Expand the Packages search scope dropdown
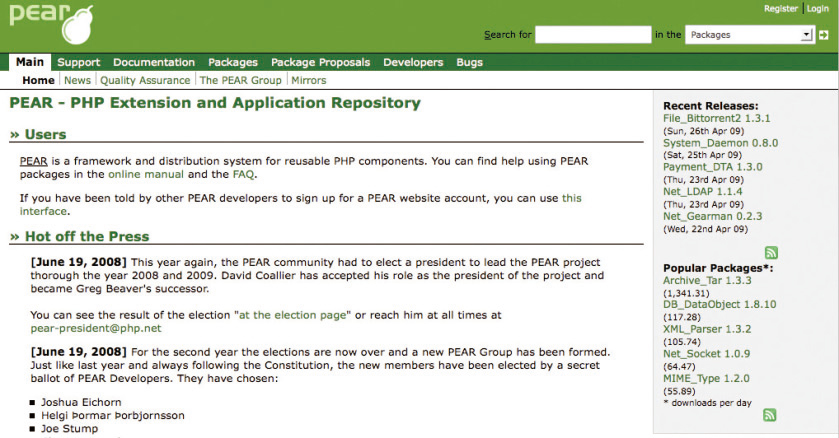 click(x=750, y=35)
